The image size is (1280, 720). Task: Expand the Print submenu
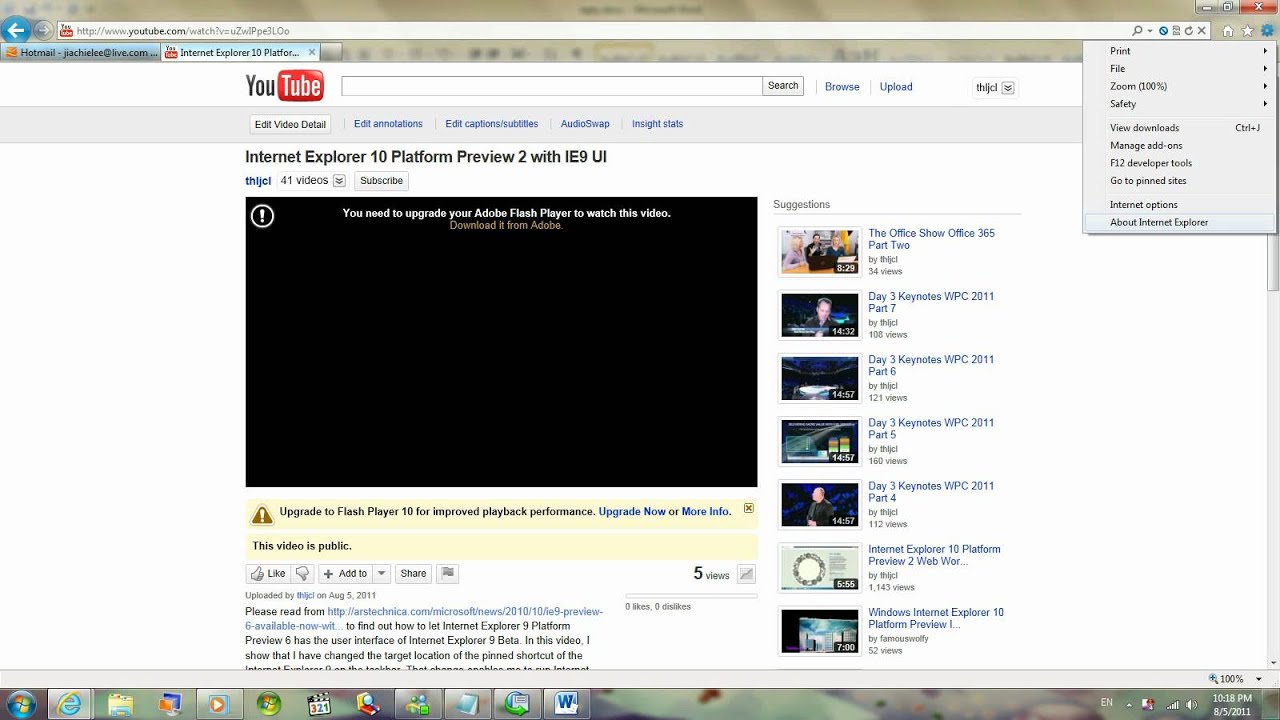click(1179, 51)
